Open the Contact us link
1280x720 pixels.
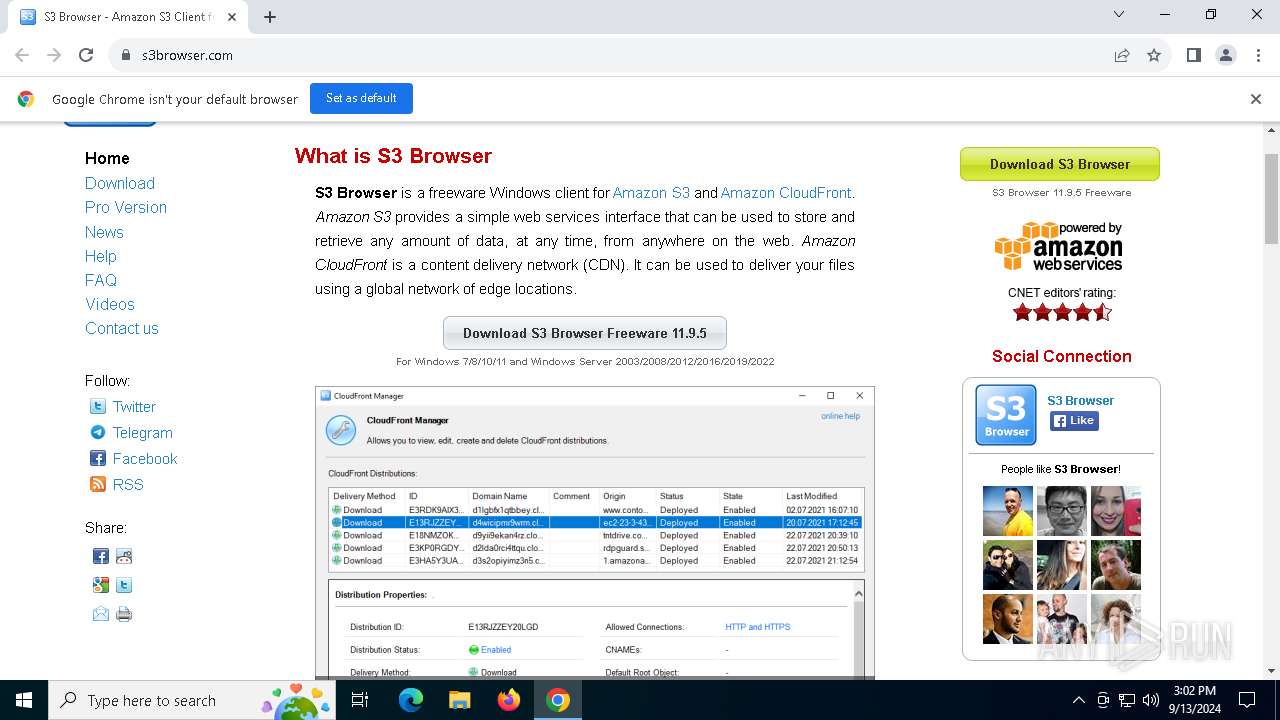(x=122, y=328)
